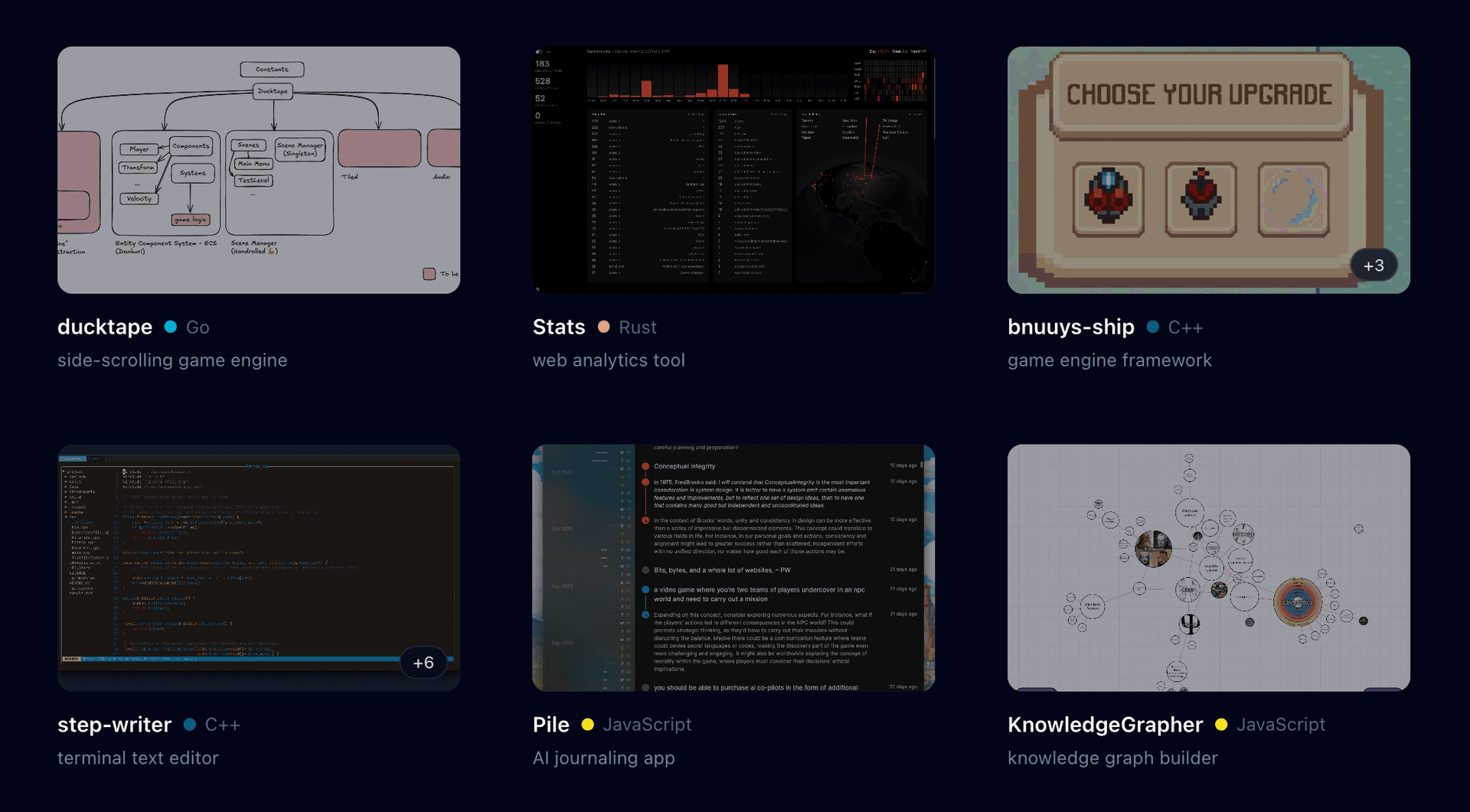View the Stats dashboard screenshot
1470x812 pixels.
tap(733, 169)
